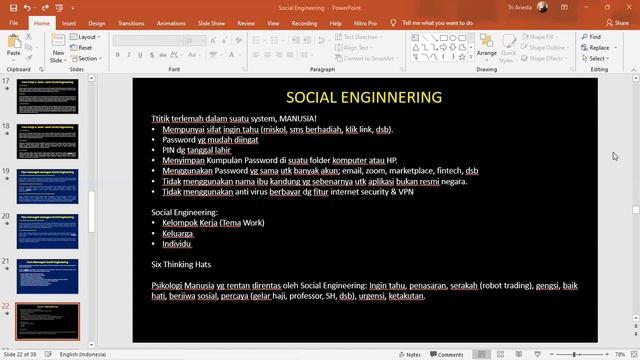Switch to Normal view in status bar
The image size is (640, 360).
482,354
